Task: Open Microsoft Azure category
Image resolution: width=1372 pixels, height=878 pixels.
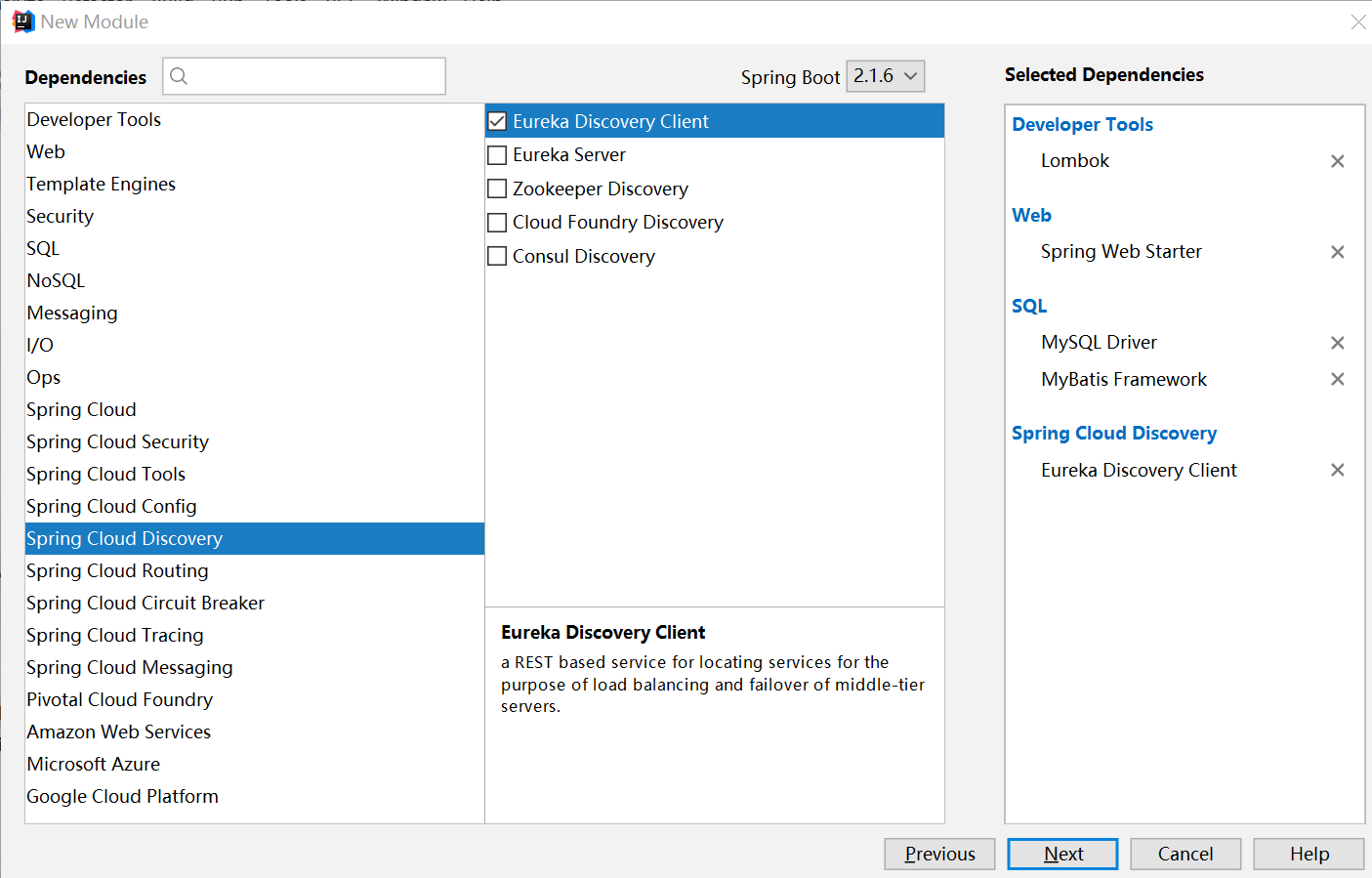Action: click(255, 764)
